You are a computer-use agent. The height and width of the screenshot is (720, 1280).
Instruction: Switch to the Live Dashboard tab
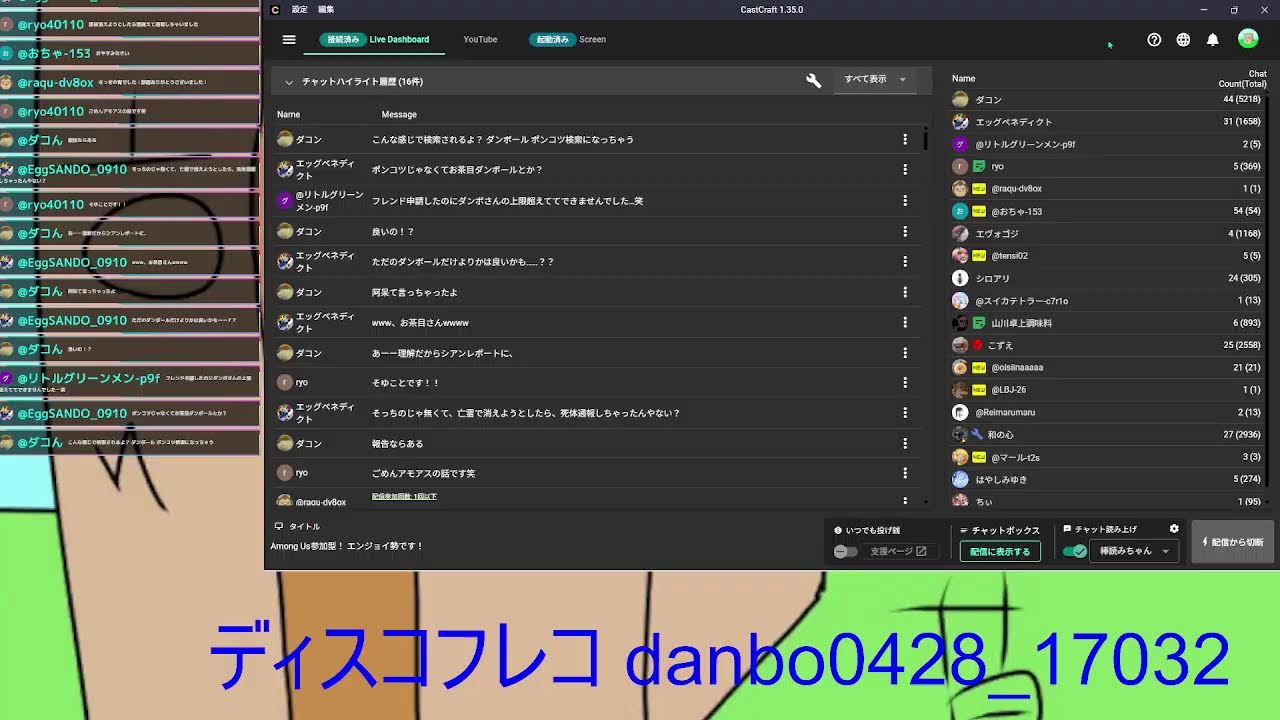(x=399, y=40)
